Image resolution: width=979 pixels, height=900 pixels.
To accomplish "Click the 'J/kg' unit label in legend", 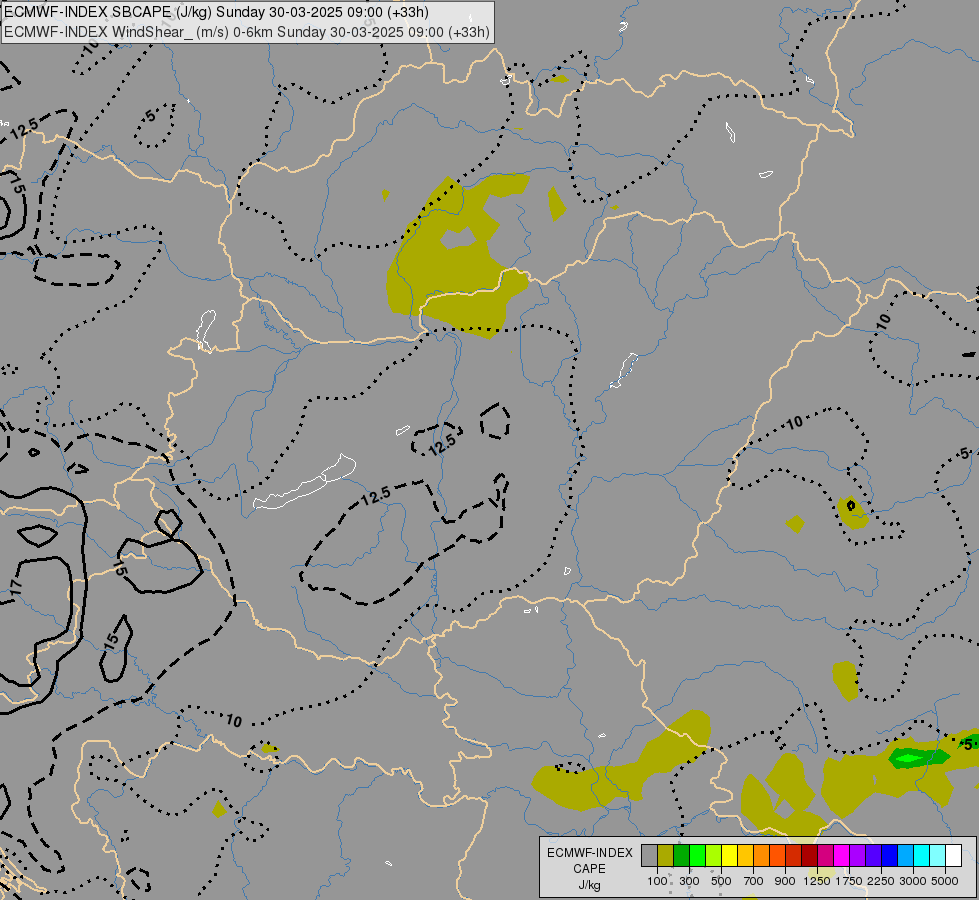I will coord(589,885).
